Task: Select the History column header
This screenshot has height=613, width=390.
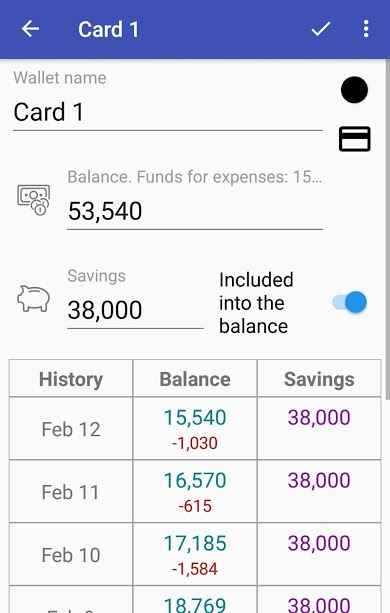Action: [x=71, y=379]
